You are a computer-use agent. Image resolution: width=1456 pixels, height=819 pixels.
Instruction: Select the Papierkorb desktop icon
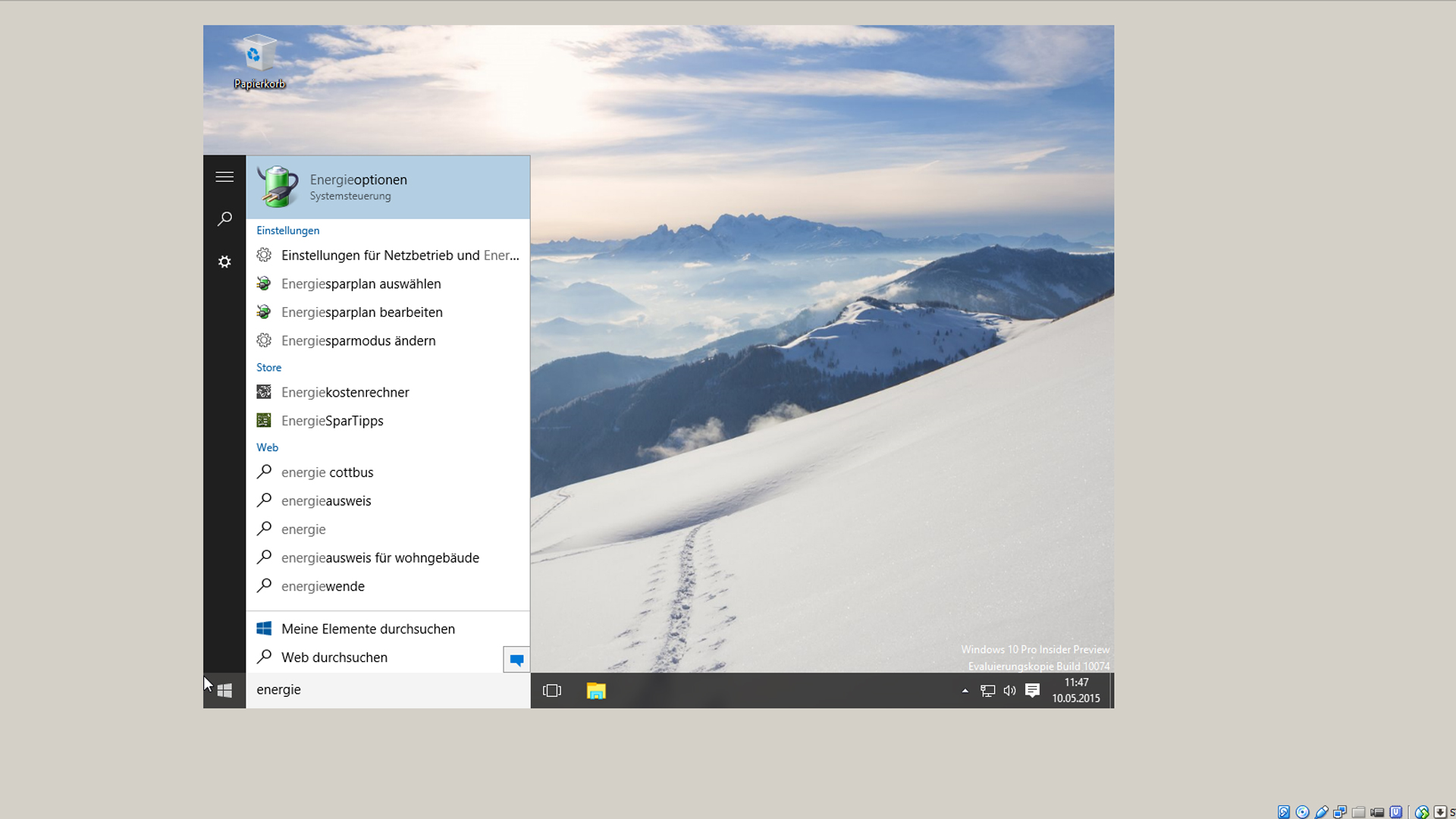[259, 62]
